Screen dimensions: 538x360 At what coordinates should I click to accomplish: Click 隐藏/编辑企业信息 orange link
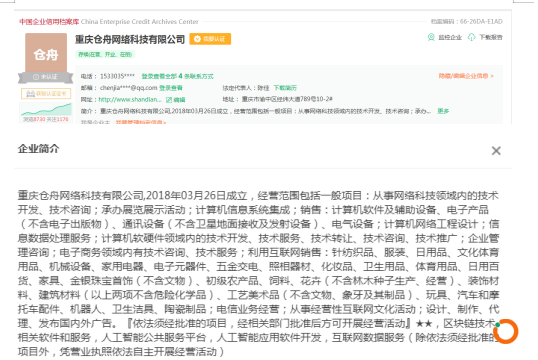pos(466,76)
